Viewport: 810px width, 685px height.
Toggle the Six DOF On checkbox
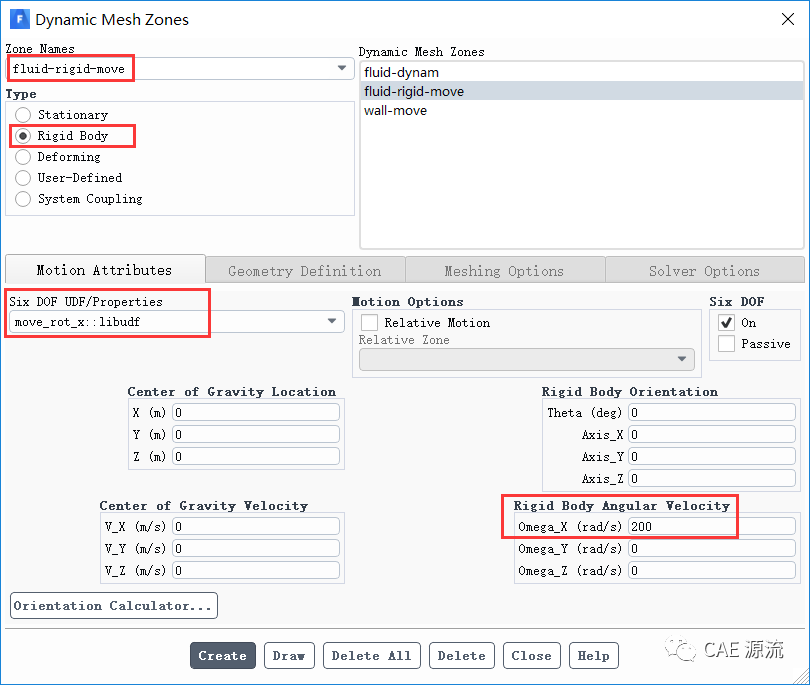tap(726, 323)
